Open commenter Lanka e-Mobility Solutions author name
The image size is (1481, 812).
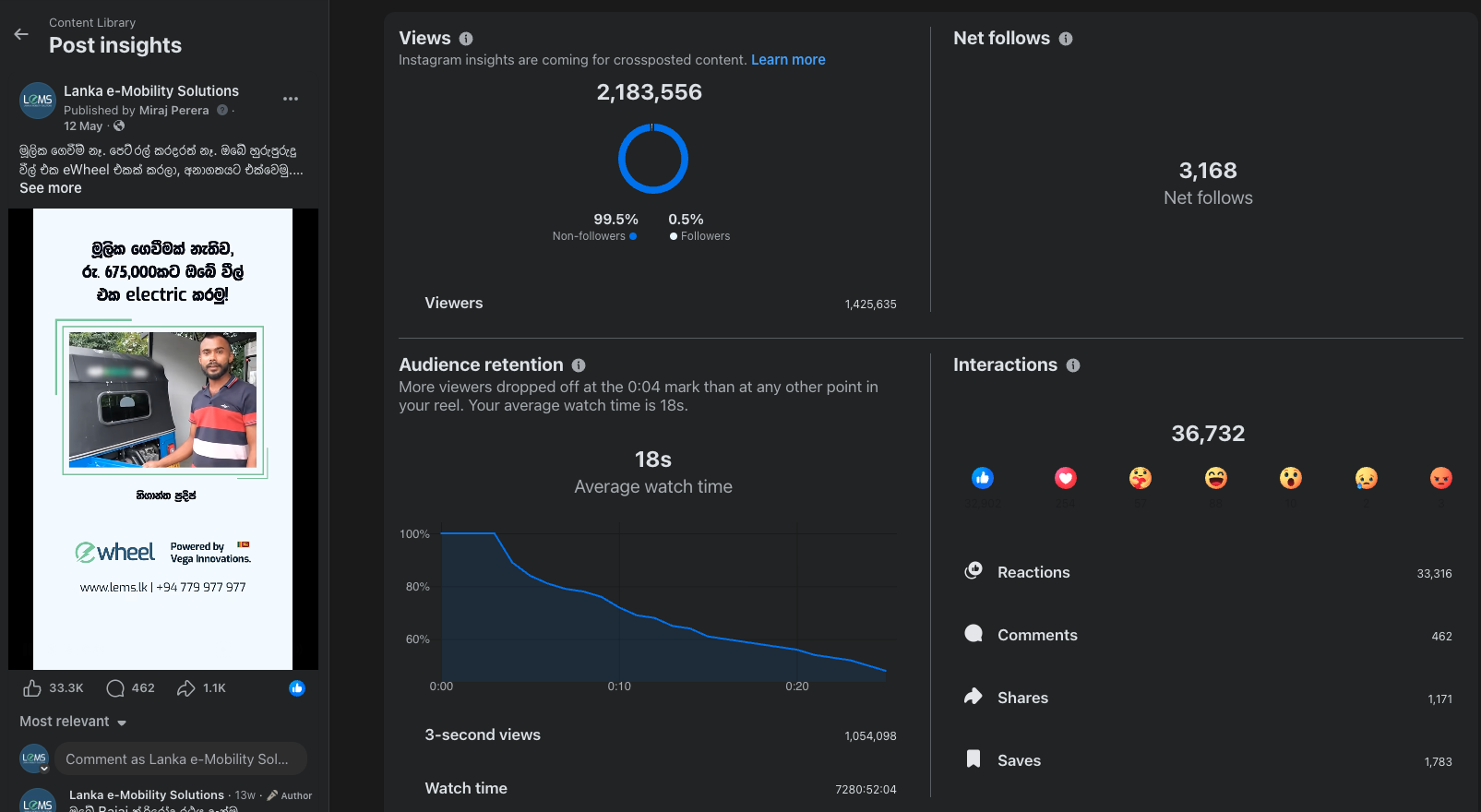click(x=147, y=794)
